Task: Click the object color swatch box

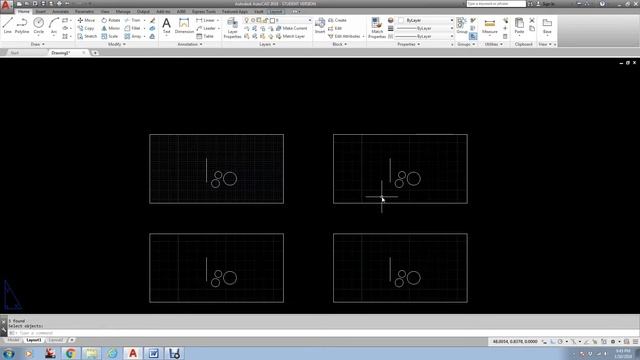Action: (401, 20)
